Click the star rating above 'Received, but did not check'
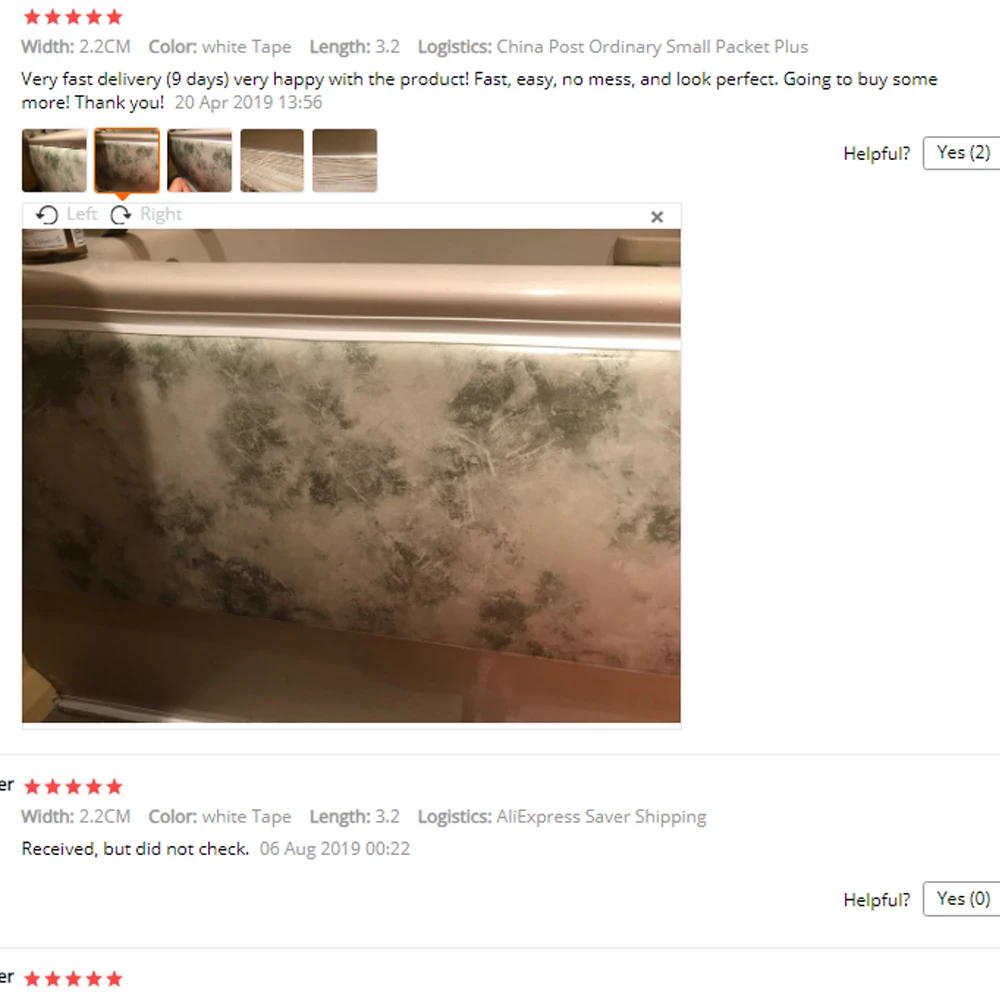1000x1000 pixels. [73, 787]
